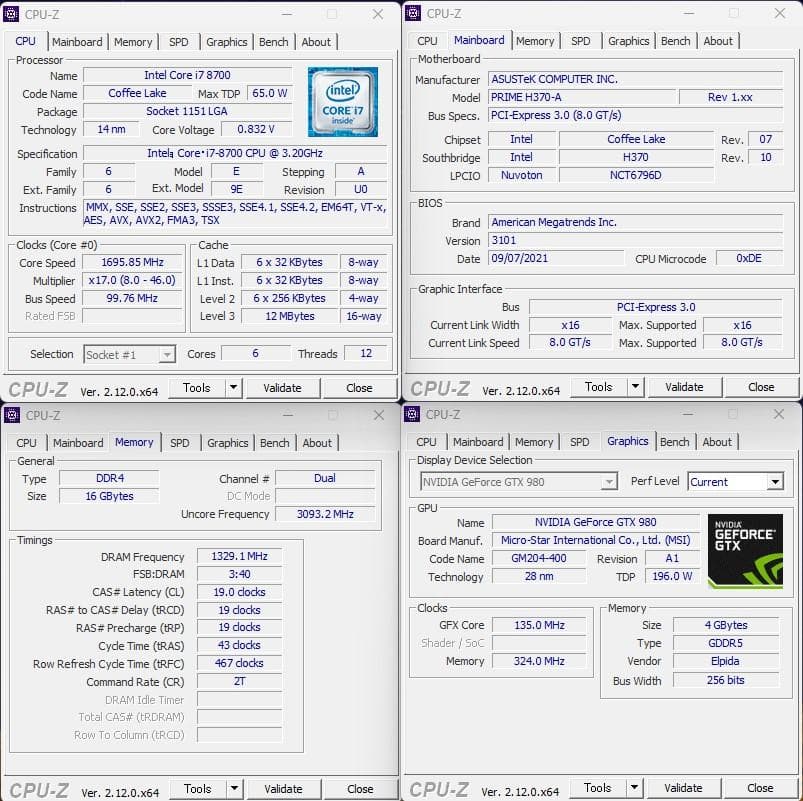Viewport: 803px width, 801px height.
Task: Click the CPU-Z logo beside the Memory window version
Action: (x=40, y=789)
